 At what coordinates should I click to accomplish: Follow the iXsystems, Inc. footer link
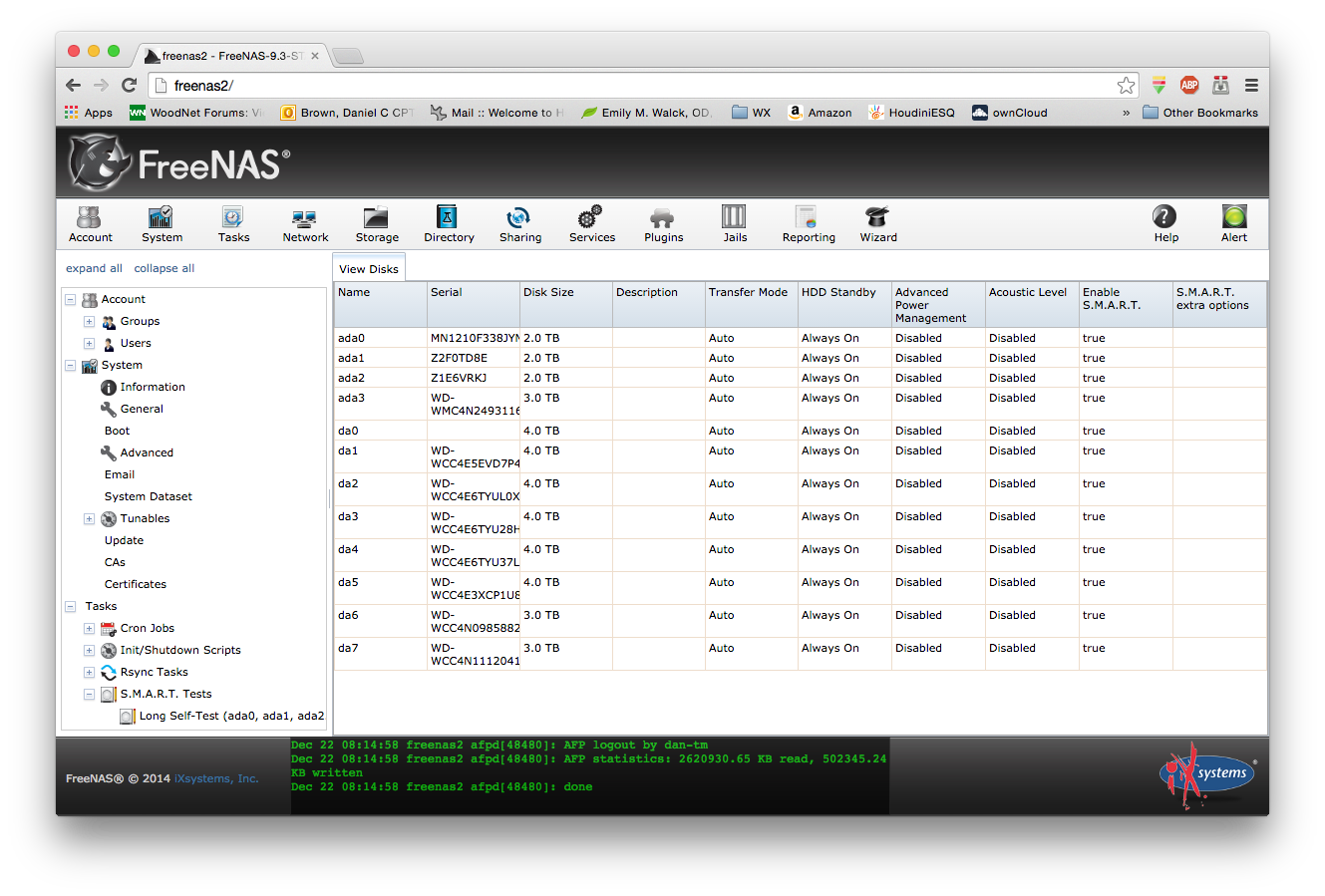[216, 778]
